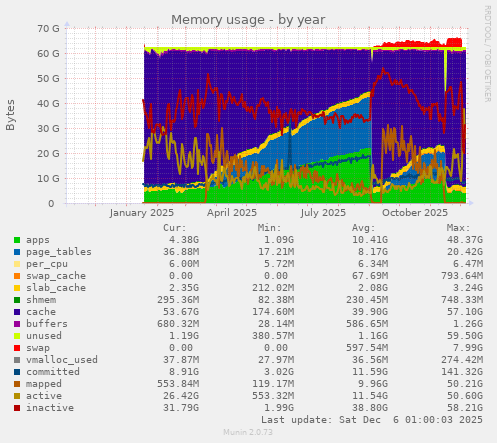Screen dimensions: 497x443
Task: Click the page_tables average value 8.17G
Action: pyautogui.click(x=373, y=252)
